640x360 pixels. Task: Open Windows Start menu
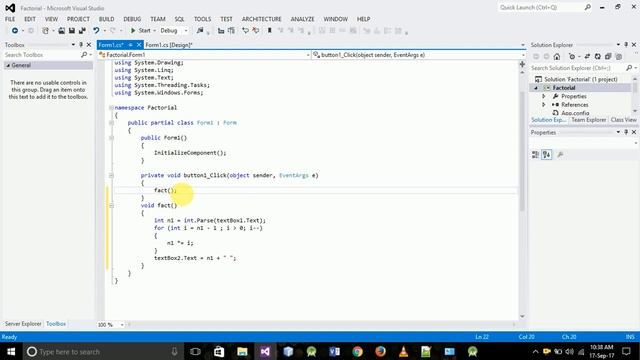[11, 351]
